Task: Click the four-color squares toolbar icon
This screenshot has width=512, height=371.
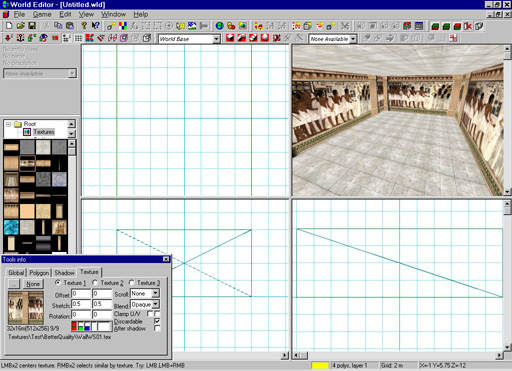Action: click(123, 26)
